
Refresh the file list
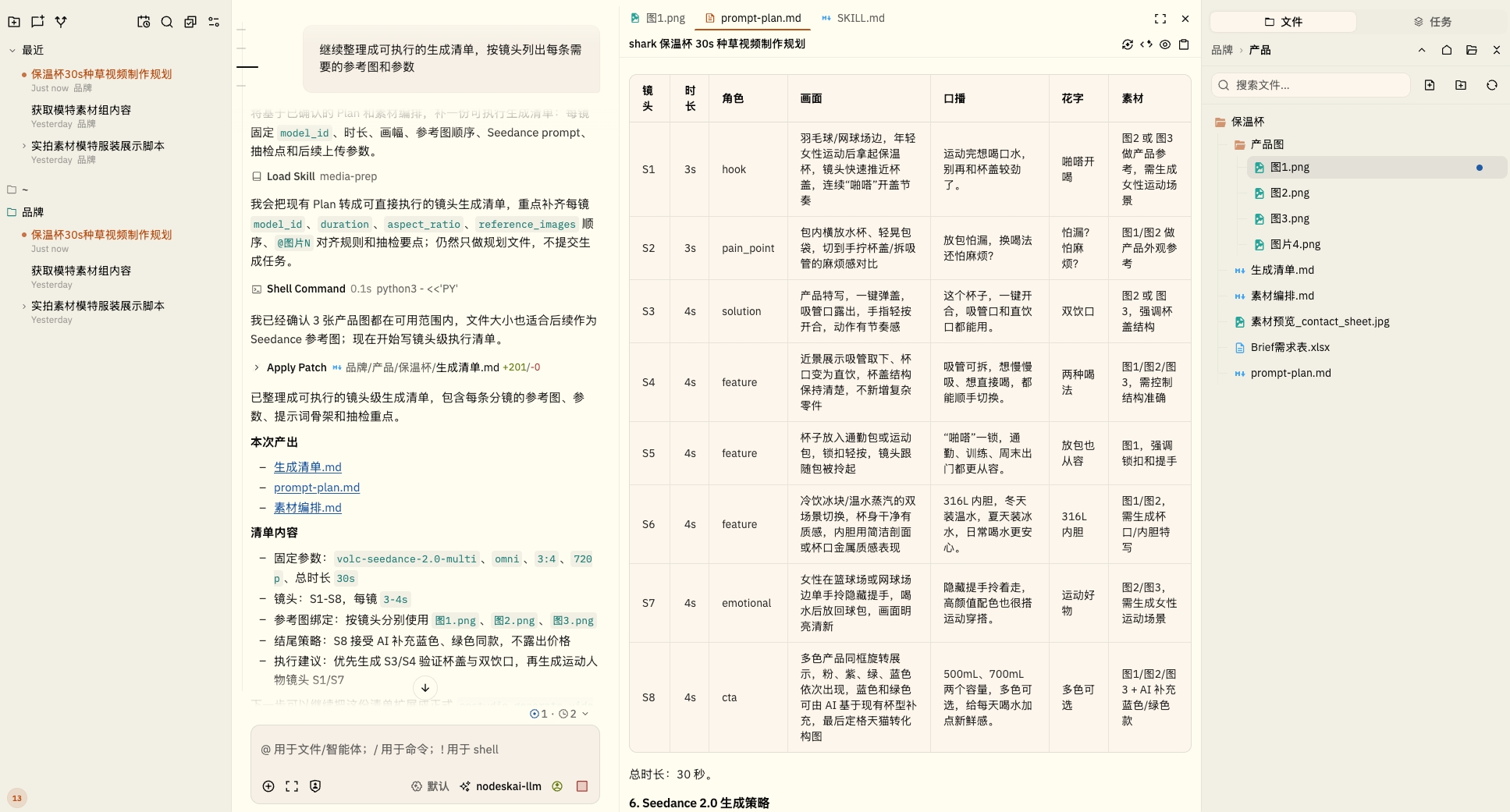(1492, 85)
